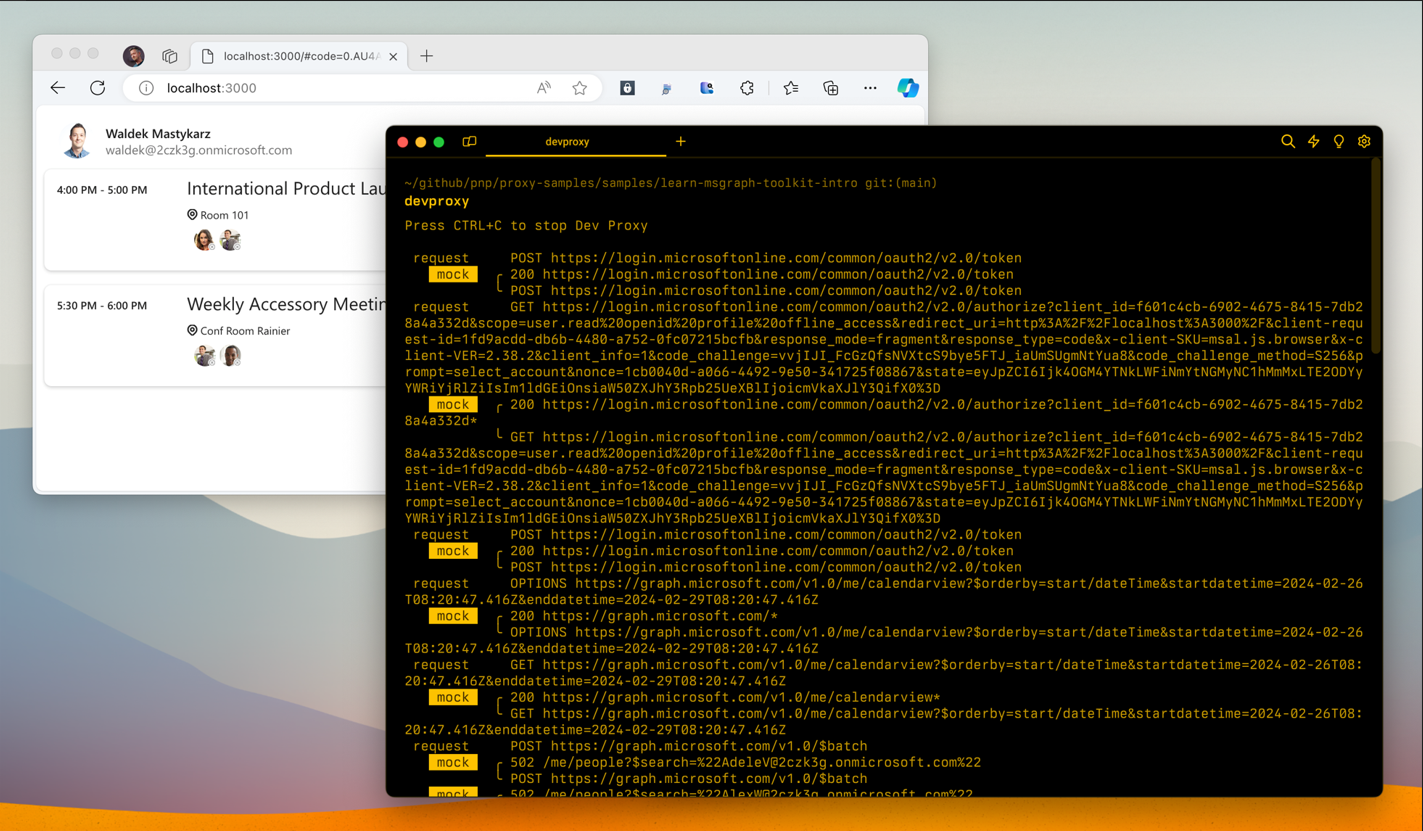Click the Collections icon in browser toolbar

pos(830,88)
